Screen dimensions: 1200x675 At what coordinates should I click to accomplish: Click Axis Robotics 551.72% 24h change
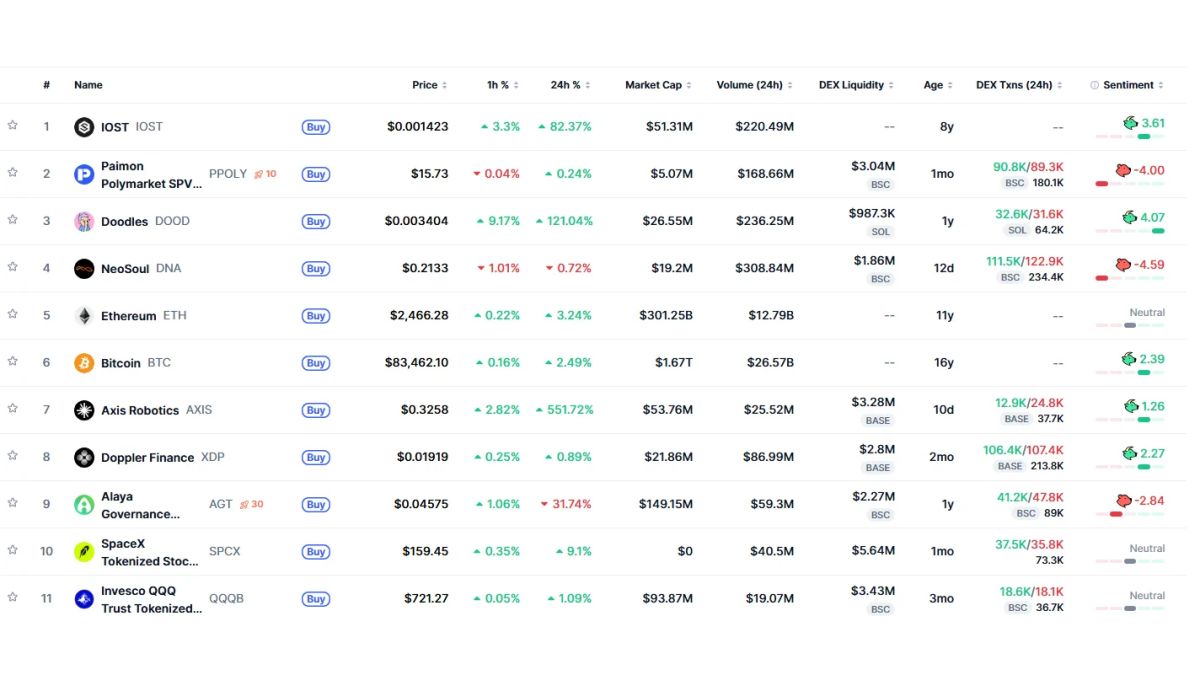click(564, 410)
